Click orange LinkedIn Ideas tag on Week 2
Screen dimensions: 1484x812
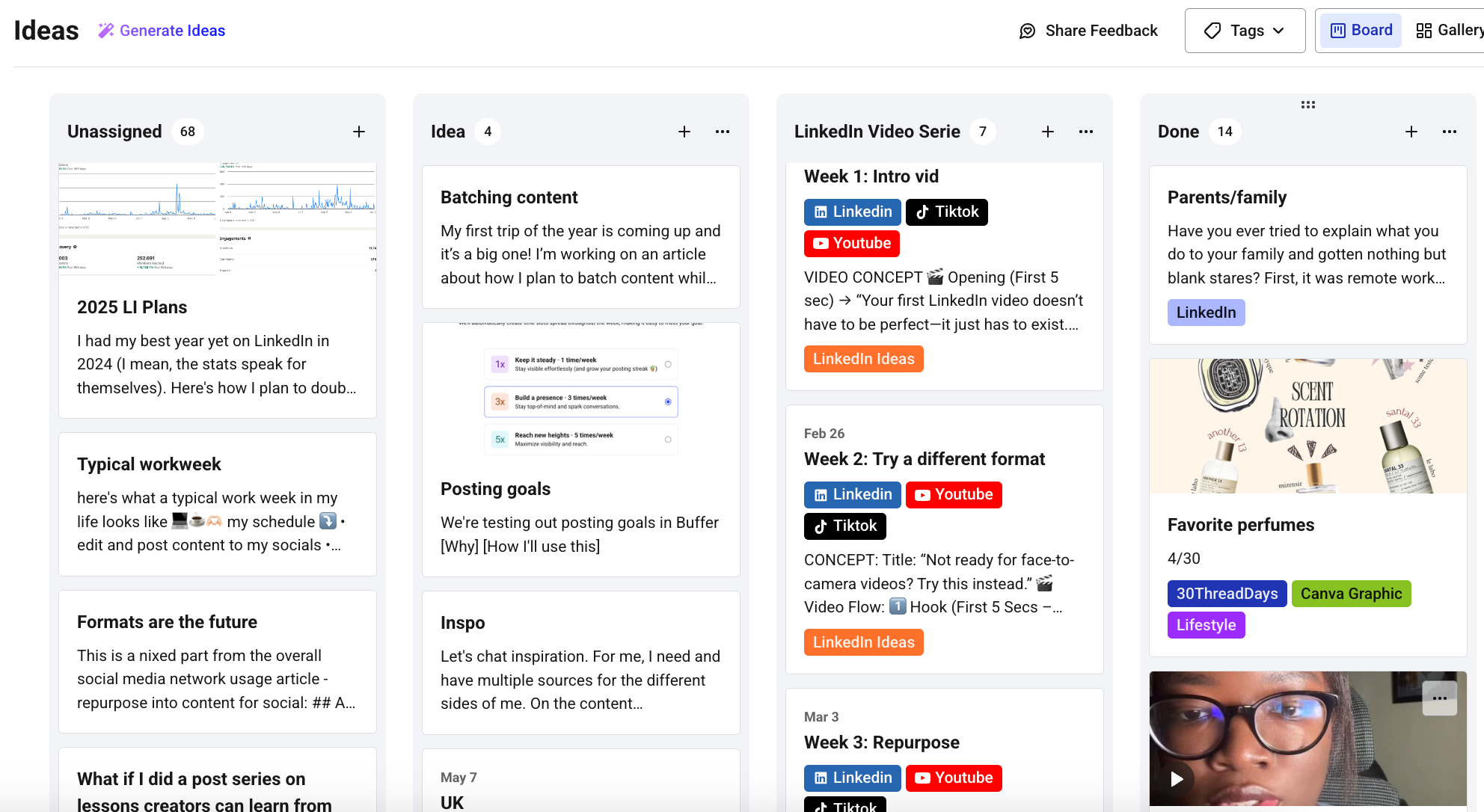point(863,642)
